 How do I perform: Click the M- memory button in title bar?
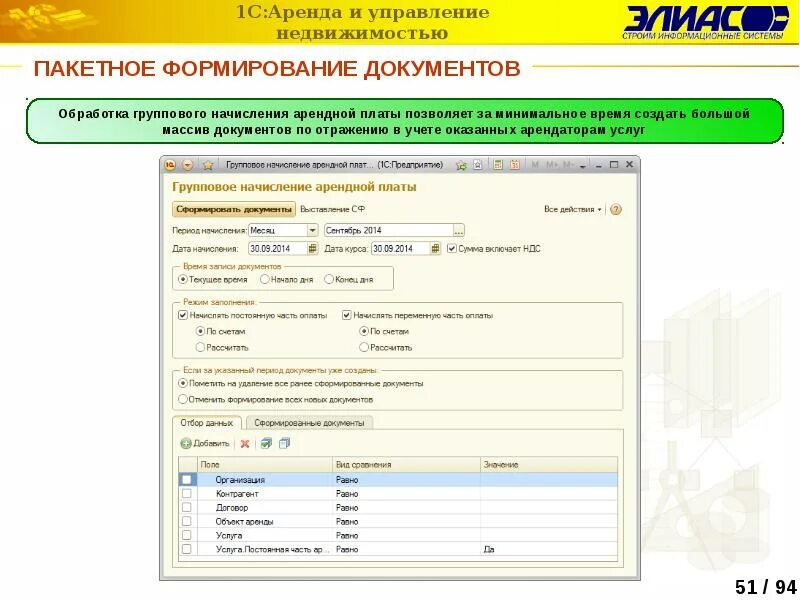(x=568, y=165)
